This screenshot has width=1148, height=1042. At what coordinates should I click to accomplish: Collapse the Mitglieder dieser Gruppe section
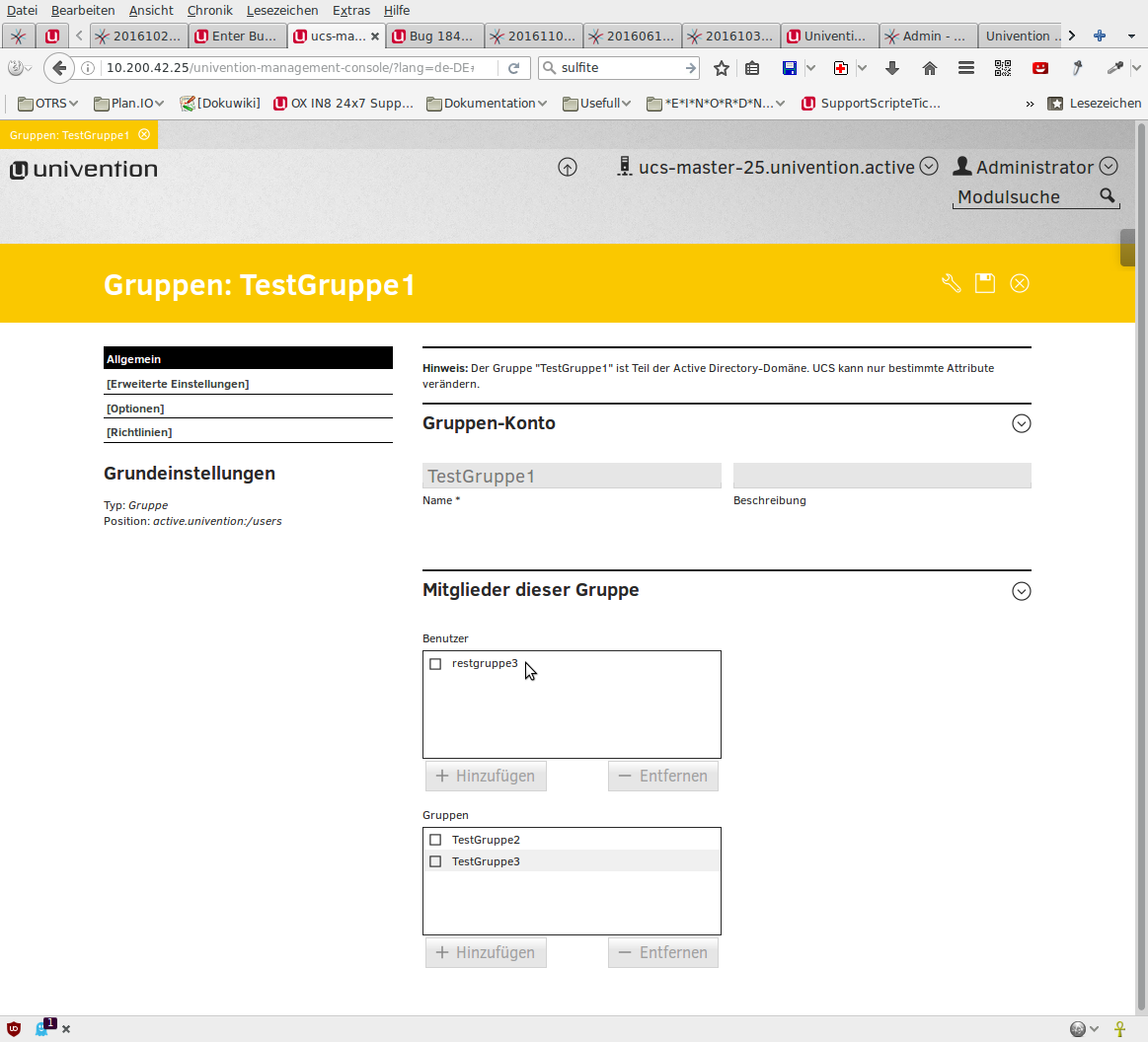[x=1022, y=591]
